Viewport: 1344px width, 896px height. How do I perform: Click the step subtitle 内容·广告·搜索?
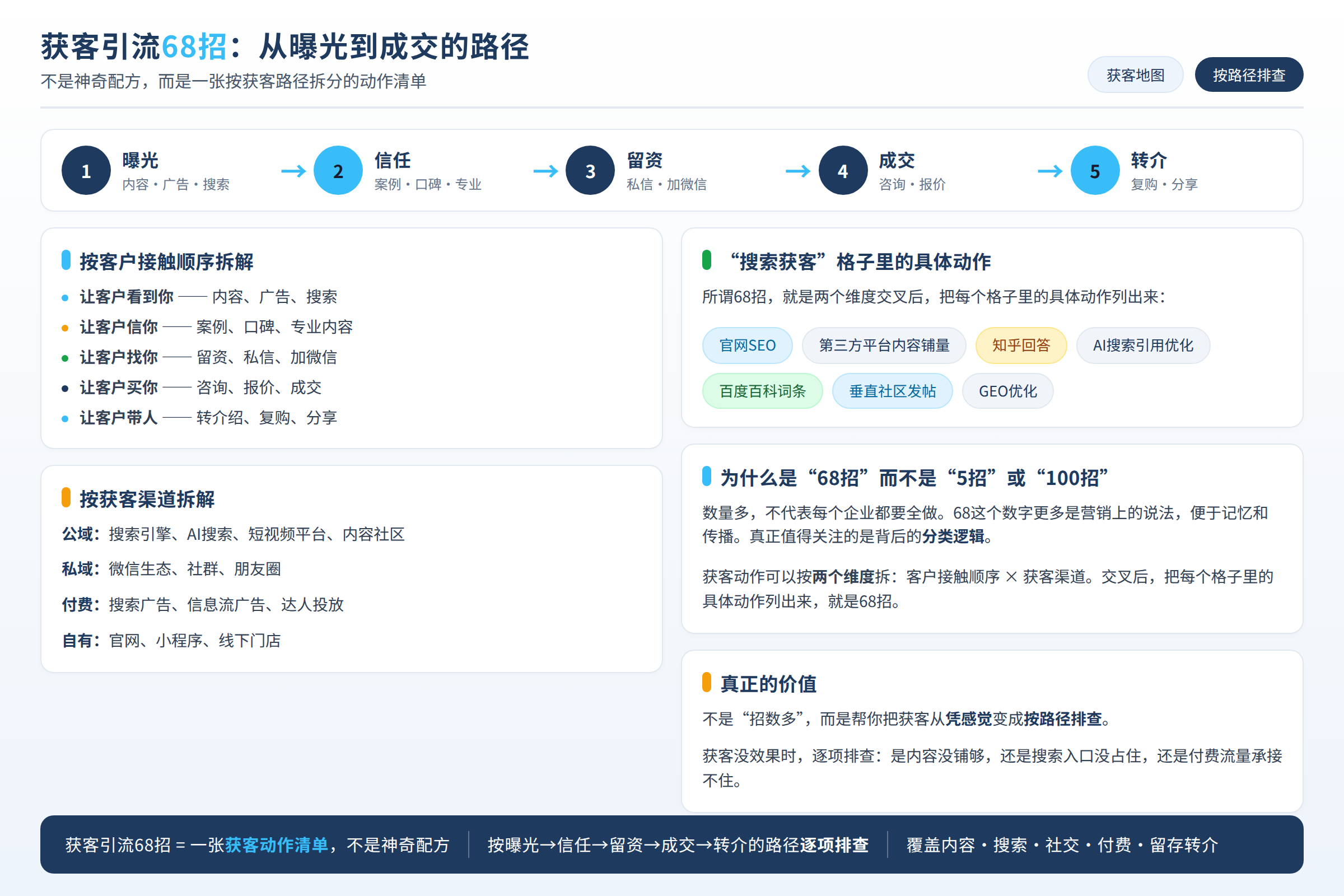[176, 185]
